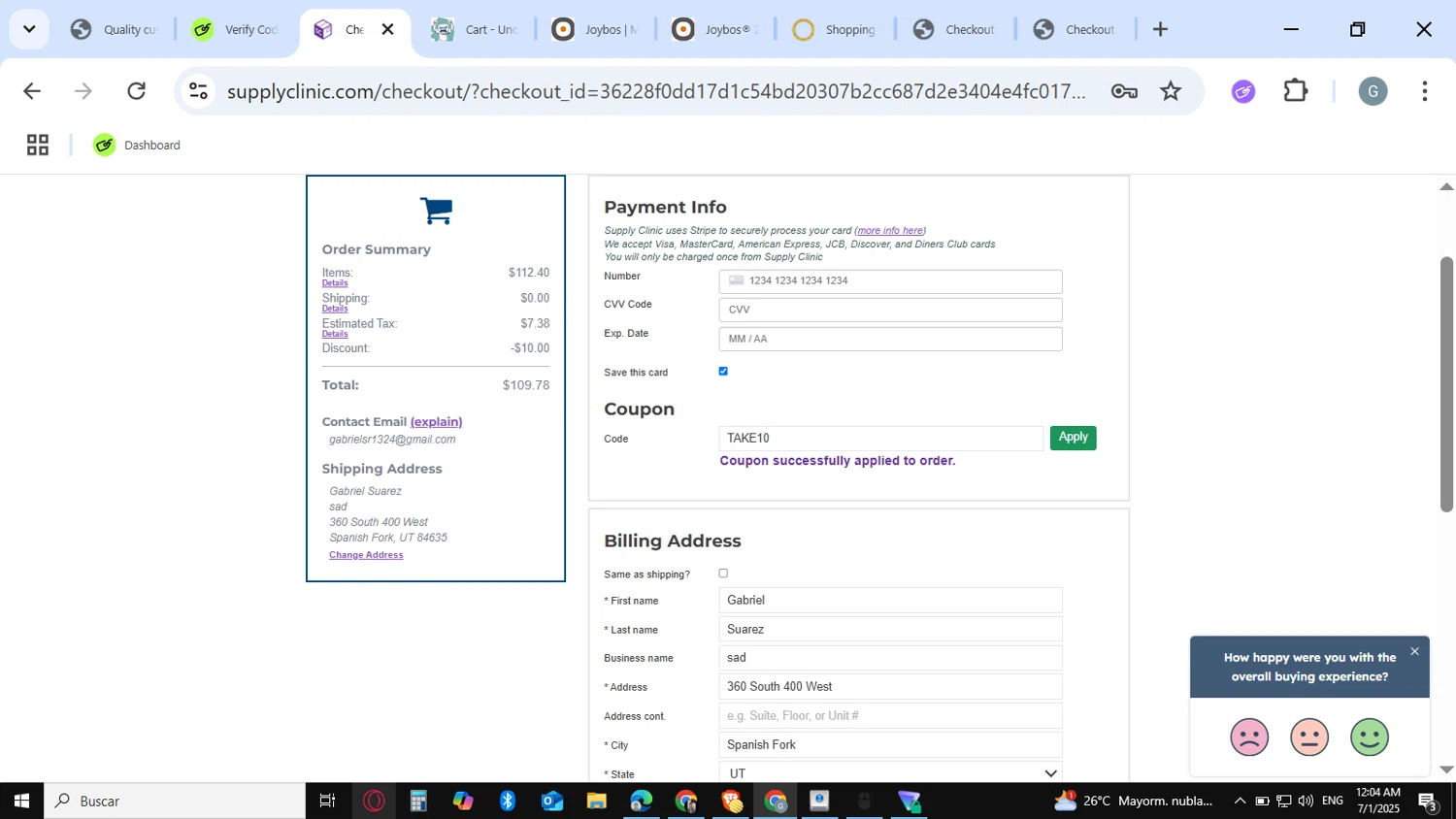Open the notification center icon
The image size is (1456, 819).
[1428, 802]
